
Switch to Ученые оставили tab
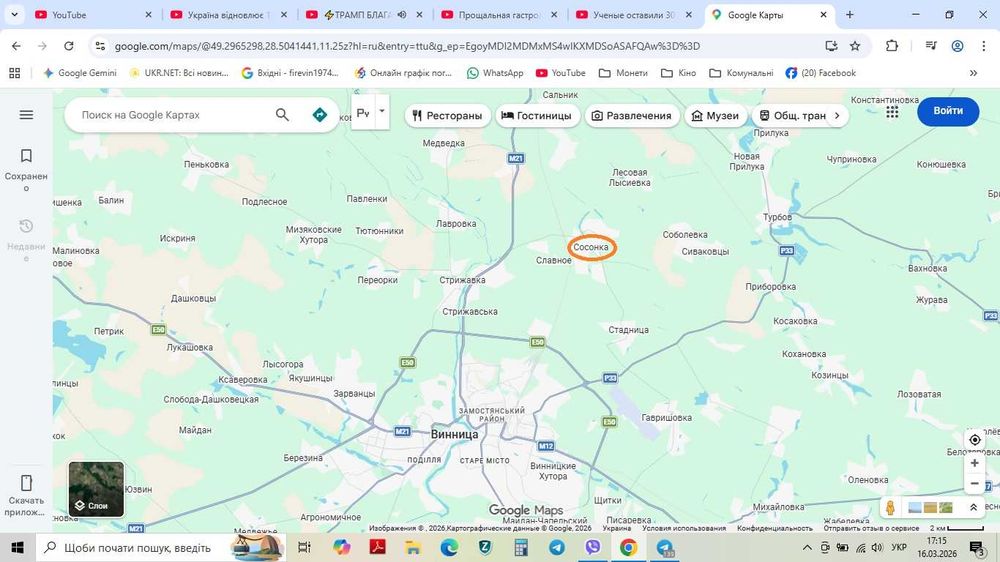[x=635, y=15]
